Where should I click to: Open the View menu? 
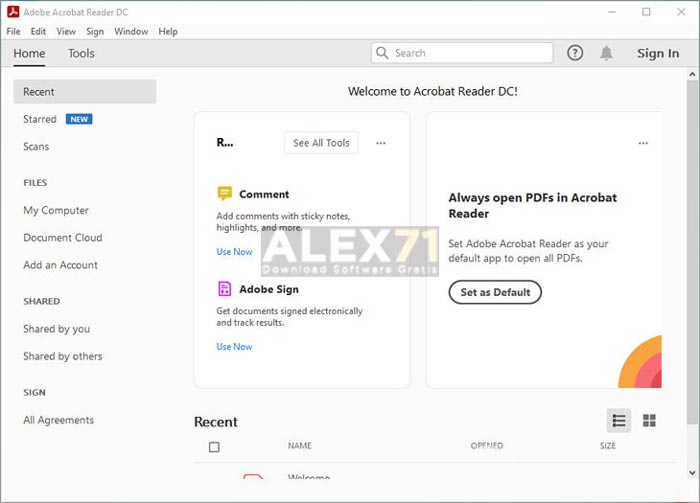click(x=66, y=31)
